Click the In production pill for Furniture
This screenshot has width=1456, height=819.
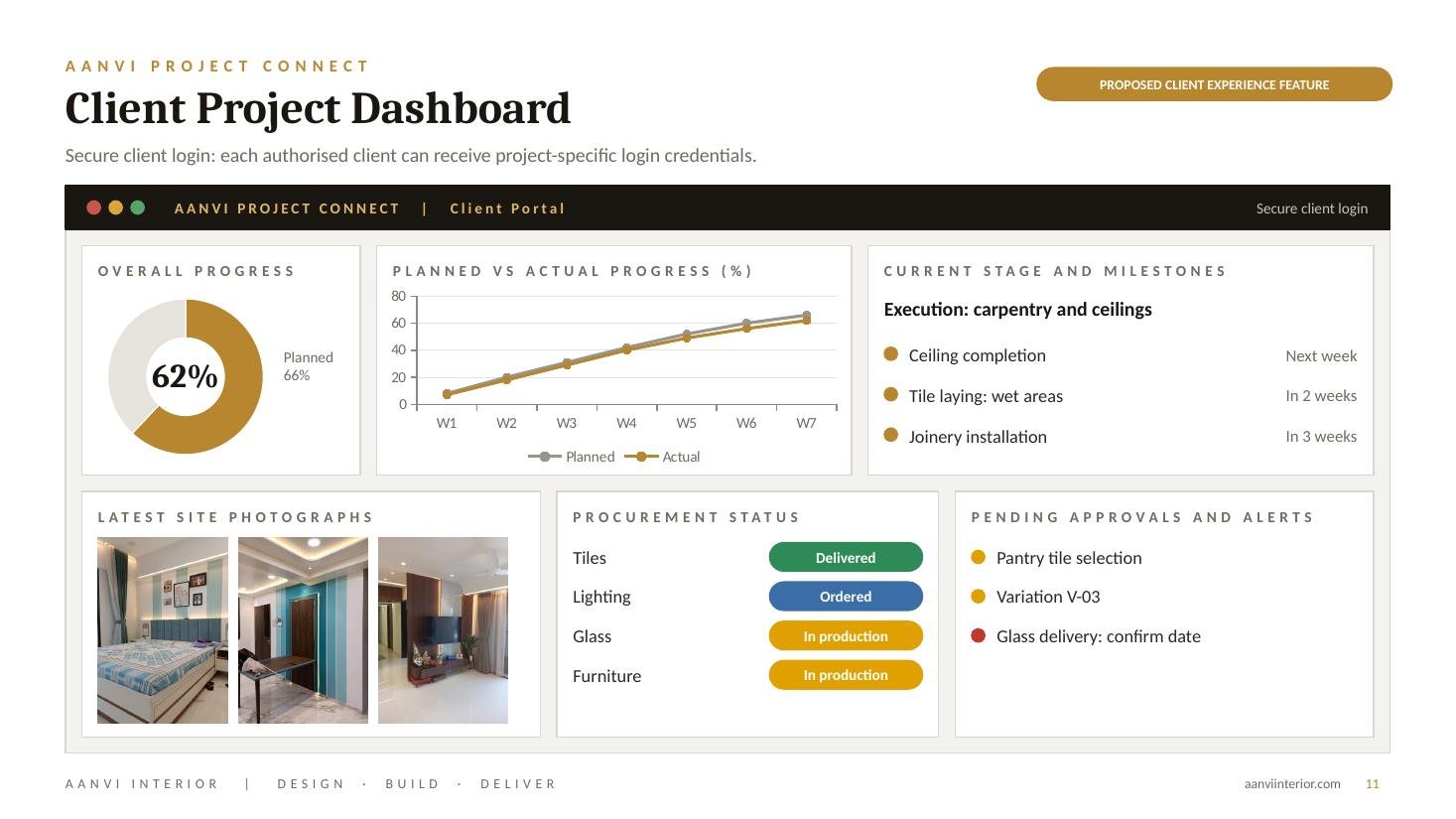tap(846, 675)
